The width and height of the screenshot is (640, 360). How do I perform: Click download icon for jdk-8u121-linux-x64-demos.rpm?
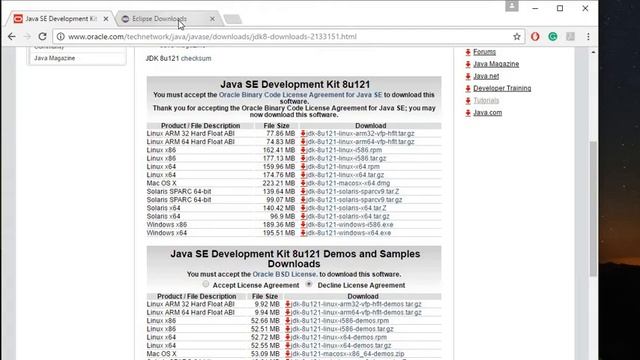288,337
